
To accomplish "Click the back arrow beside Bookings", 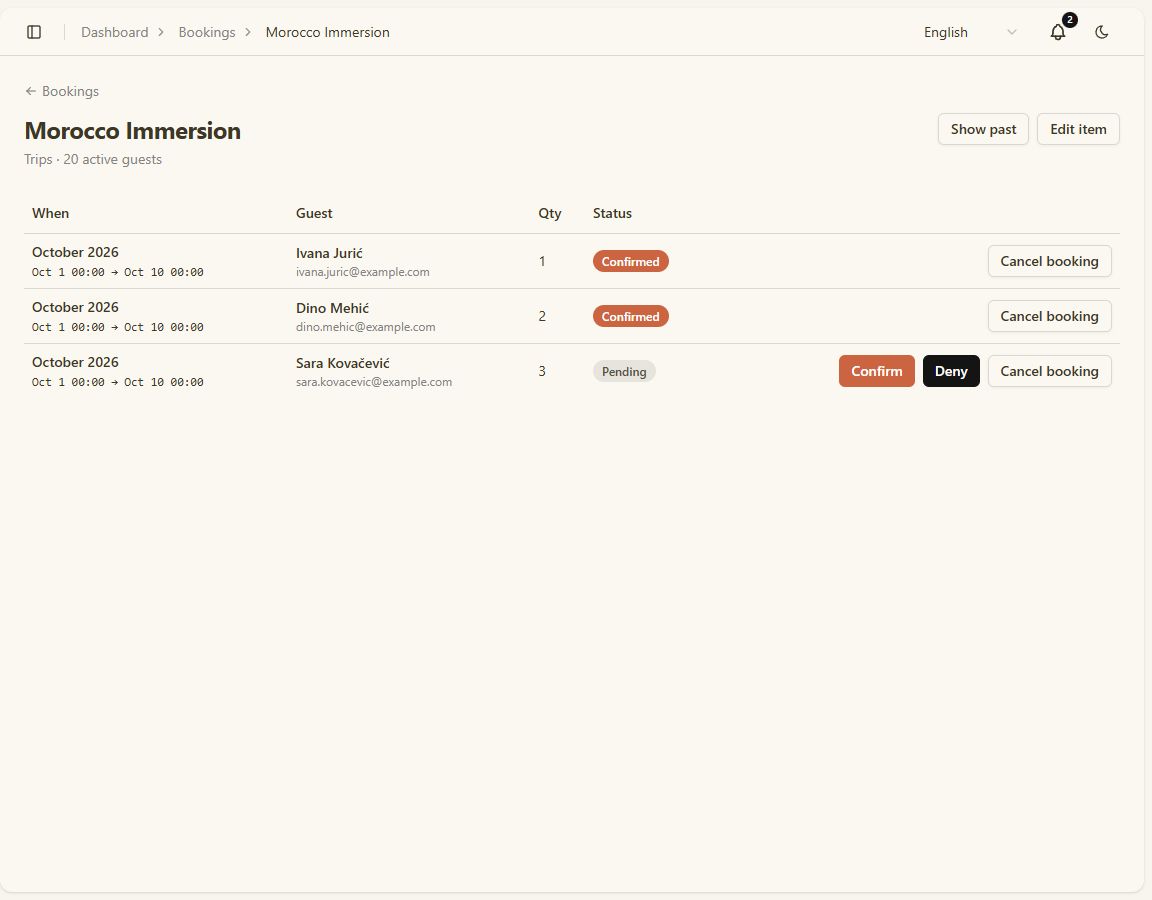I will click(x=30, y=91).
